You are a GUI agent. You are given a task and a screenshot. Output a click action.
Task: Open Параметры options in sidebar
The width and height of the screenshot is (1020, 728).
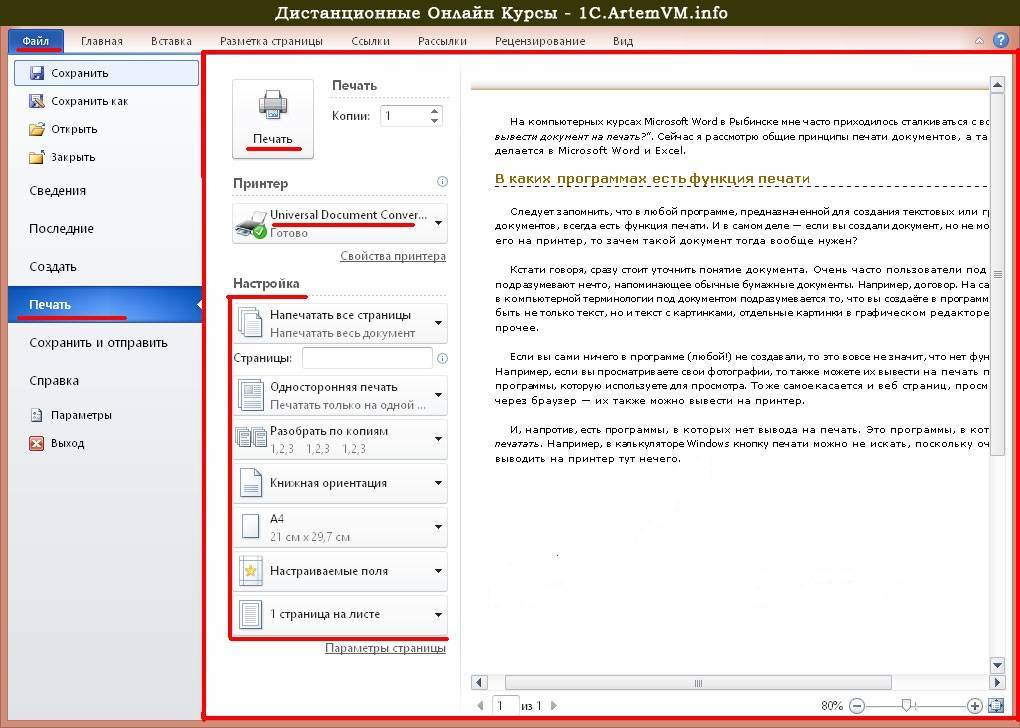click(x=81, y=415)
